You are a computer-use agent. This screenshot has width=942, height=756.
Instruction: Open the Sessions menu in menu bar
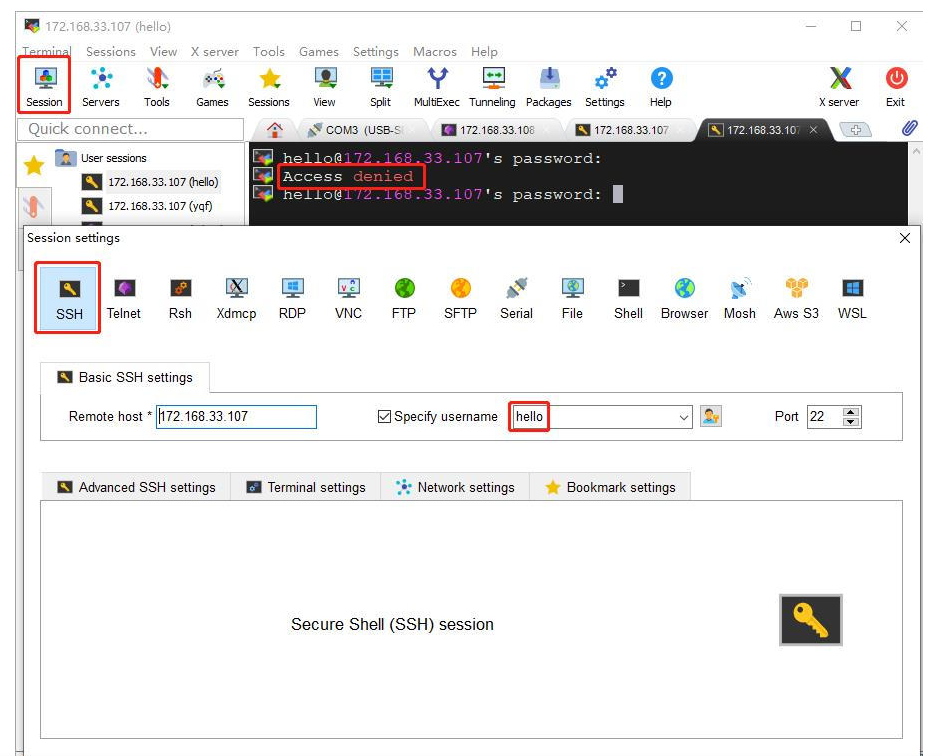[x=111, y=52]
